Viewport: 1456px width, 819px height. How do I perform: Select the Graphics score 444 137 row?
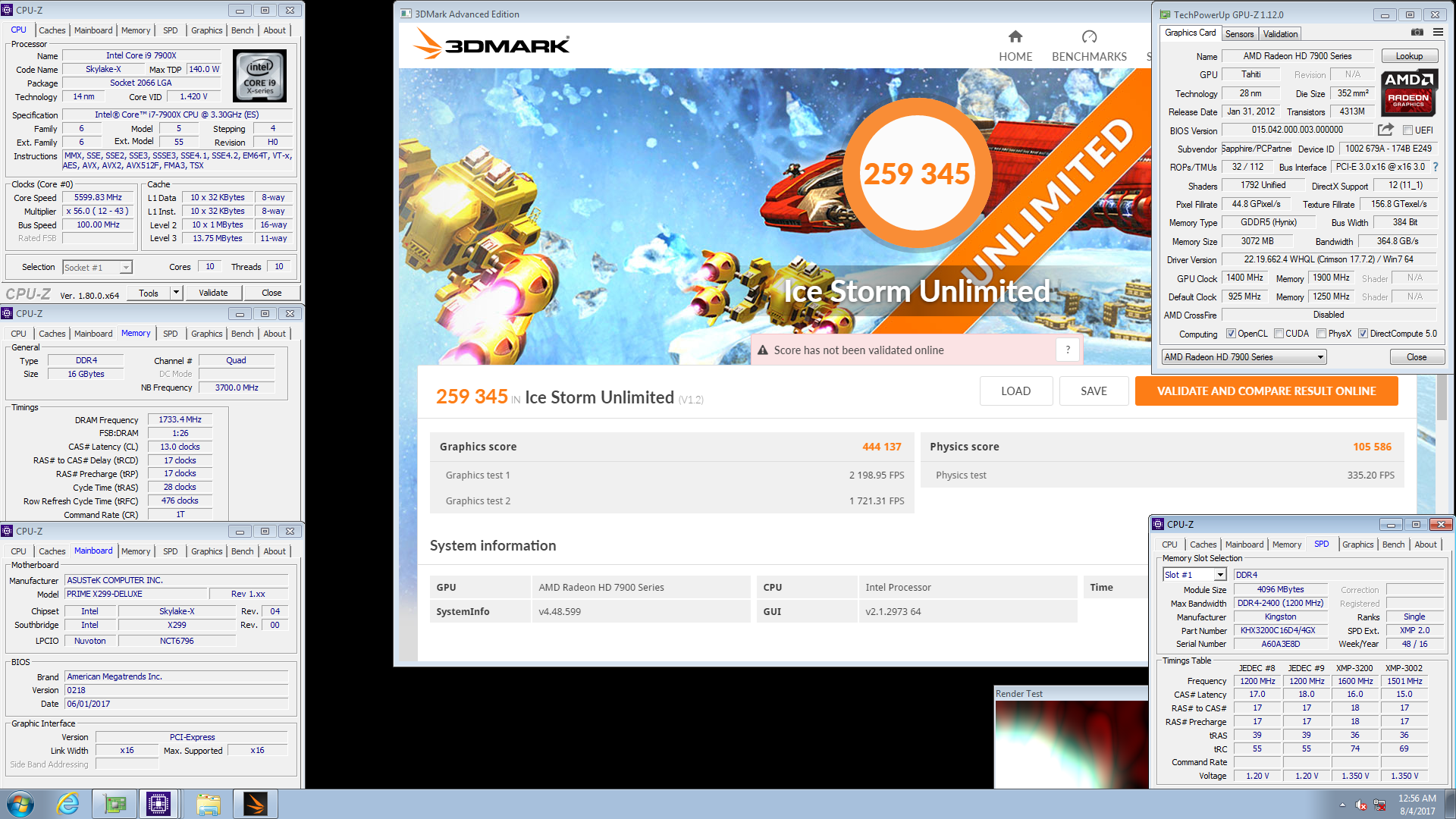point(671,447)
